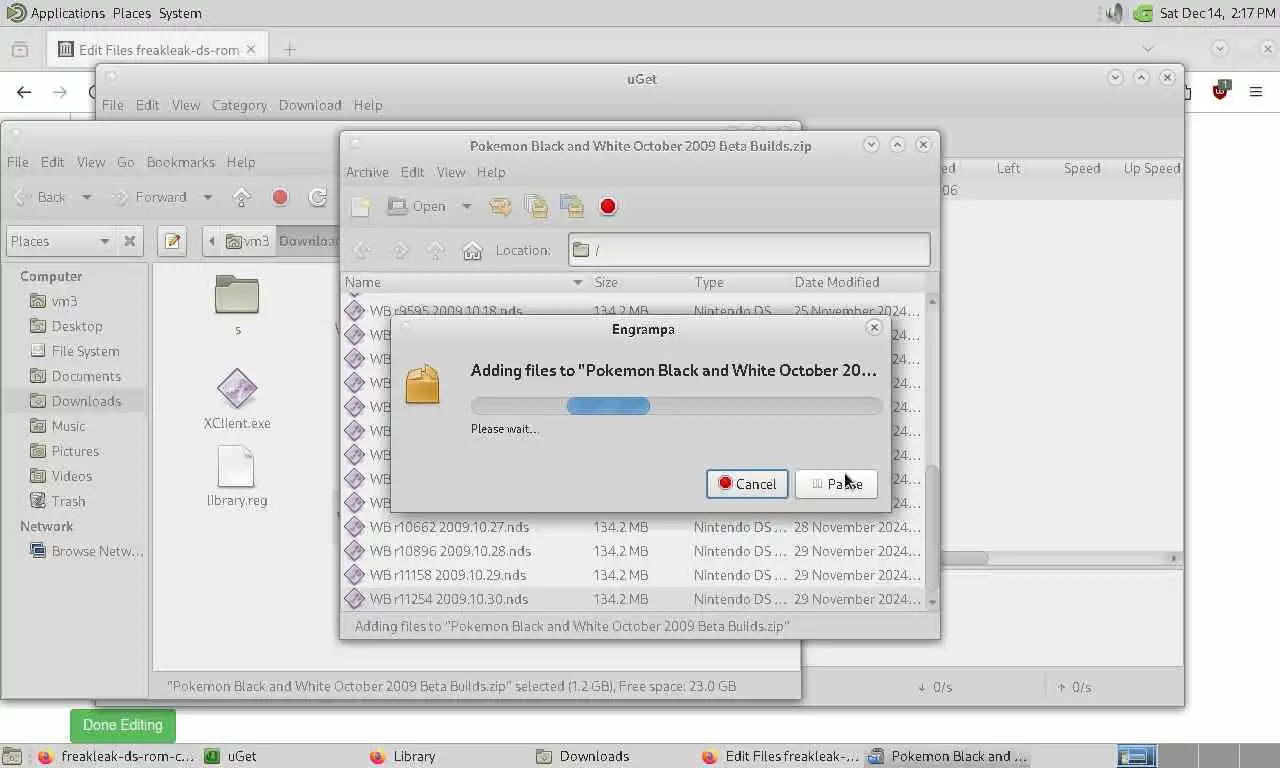Sort archive list by Date Modified column
Viewport: 1280px width, 768px height.
click(x=856, y=282)
